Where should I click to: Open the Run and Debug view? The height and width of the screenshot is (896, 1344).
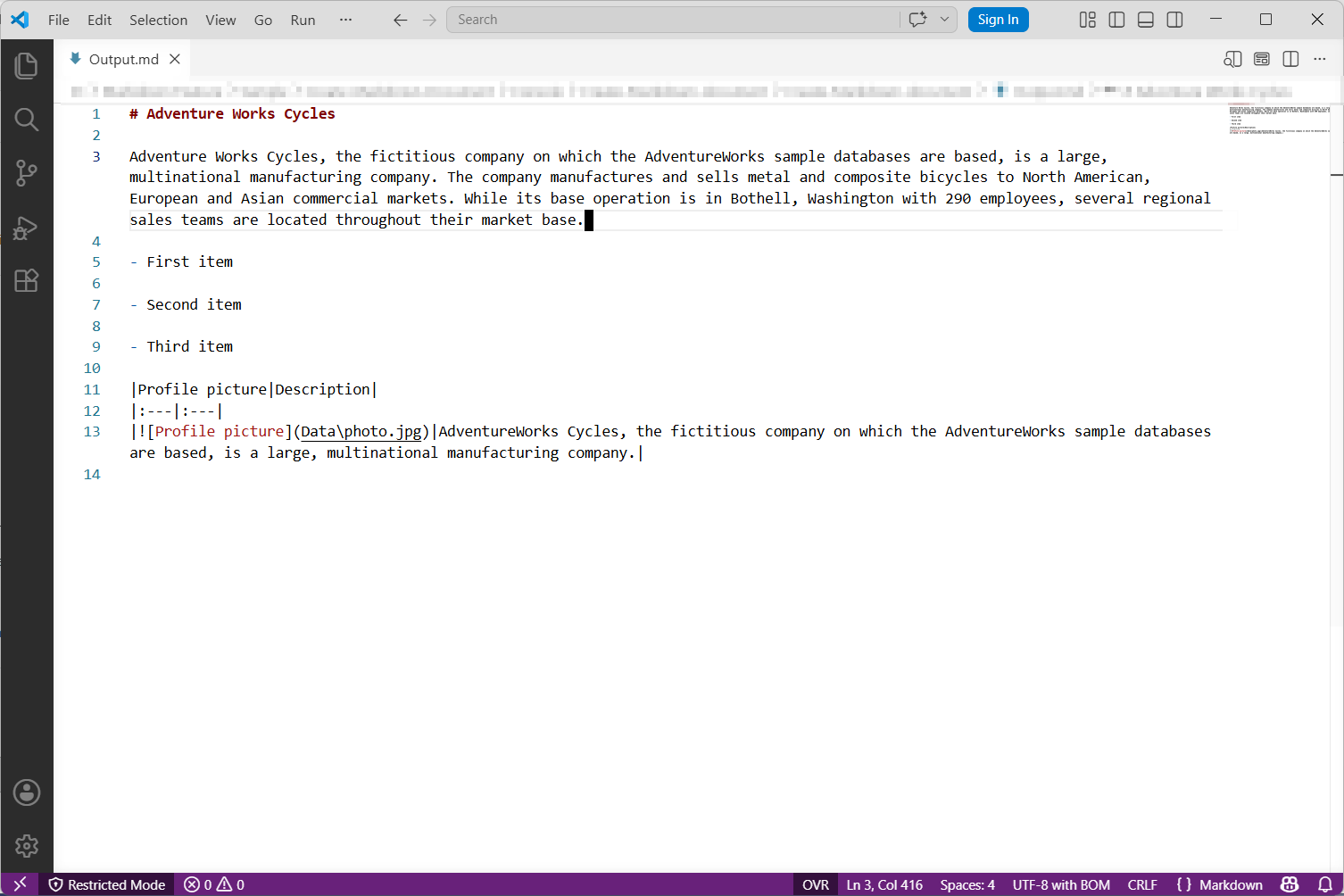coord(27,228)
